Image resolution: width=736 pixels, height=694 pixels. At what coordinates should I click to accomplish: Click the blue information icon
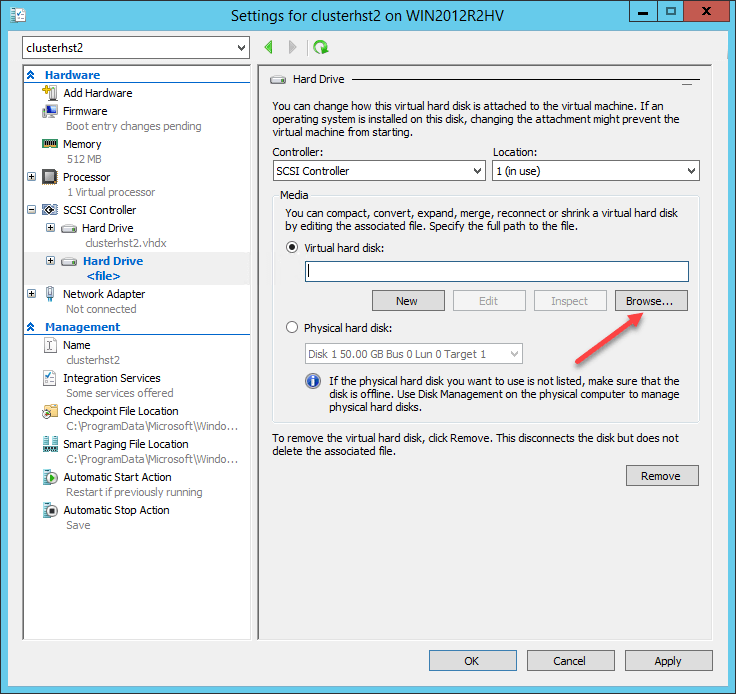point(313,381)
